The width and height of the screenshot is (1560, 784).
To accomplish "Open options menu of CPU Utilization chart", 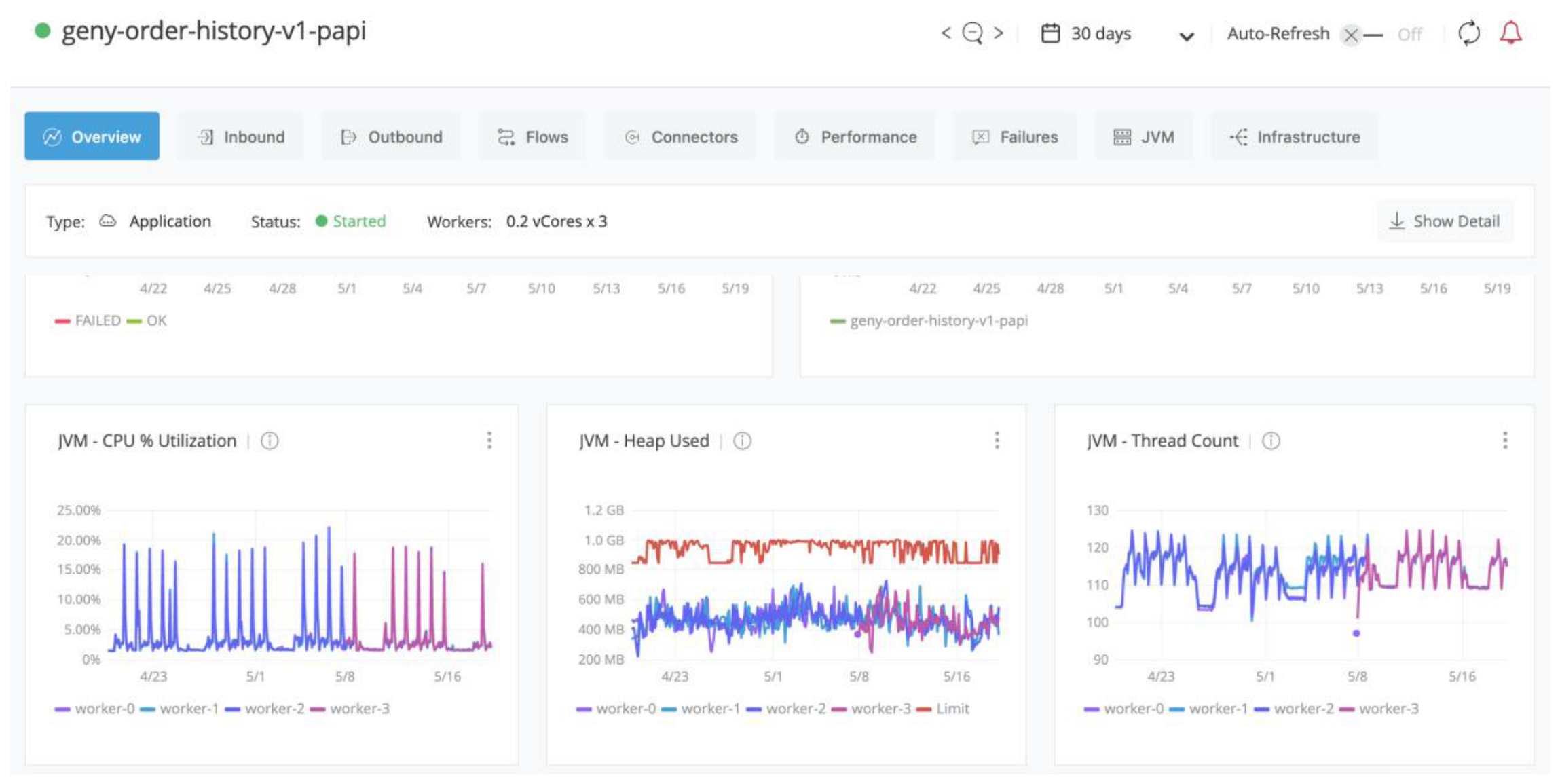I will click(489, 441).
